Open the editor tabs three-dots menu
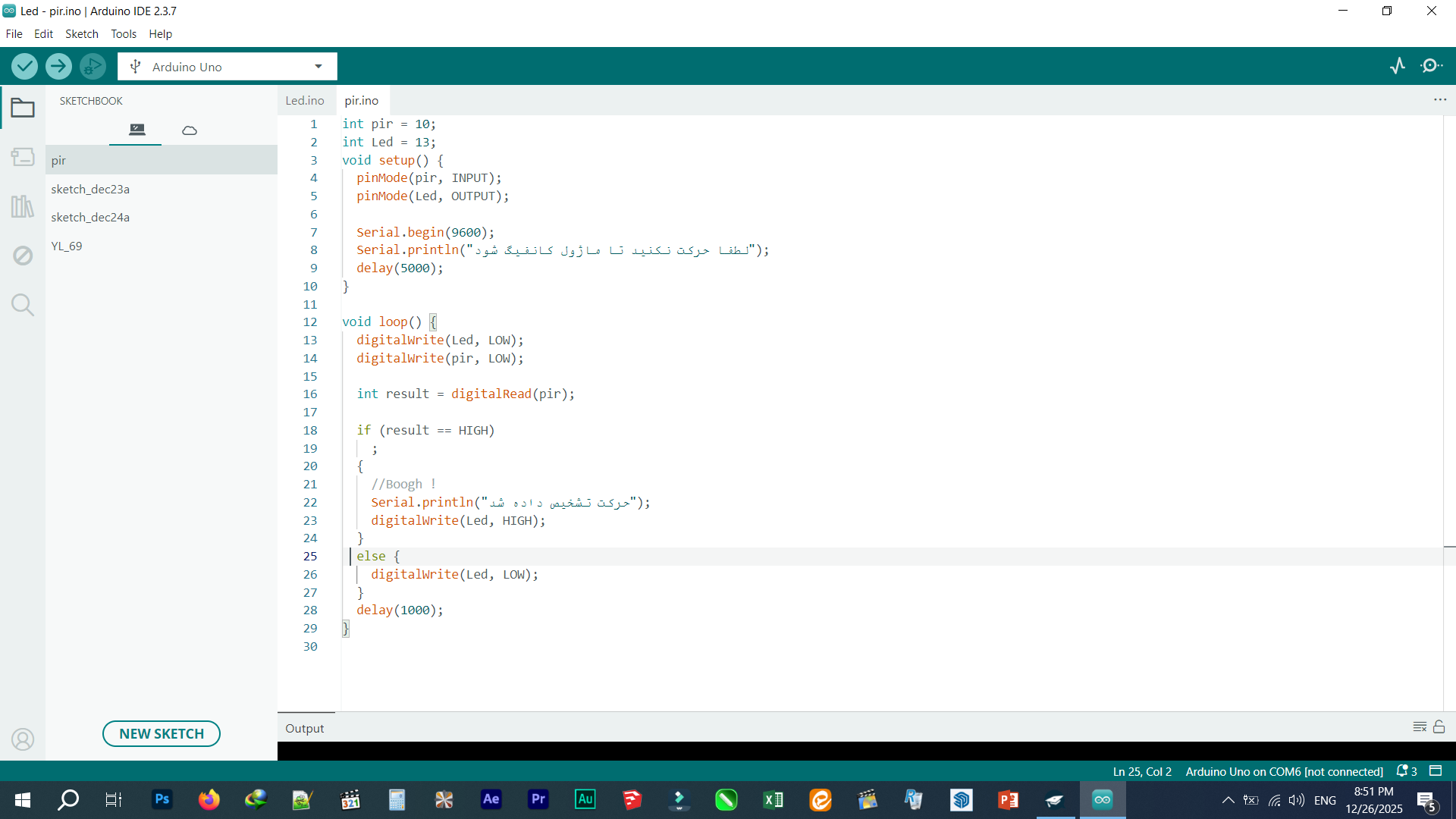The height and width of the screenshot is (819, 1456). (x=1440, y=100)
